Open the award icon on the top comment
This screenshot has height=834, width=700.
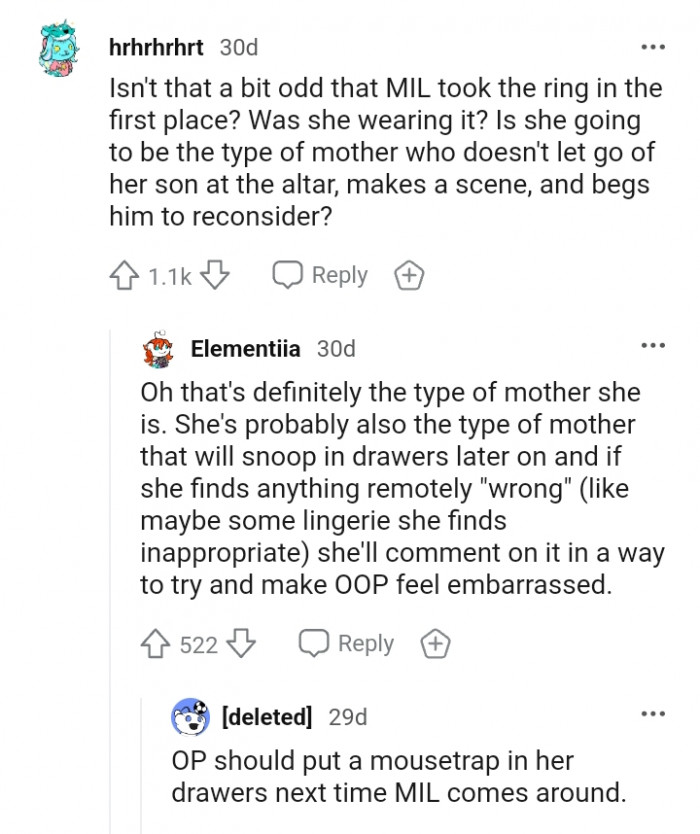click(x=408, y=275)
